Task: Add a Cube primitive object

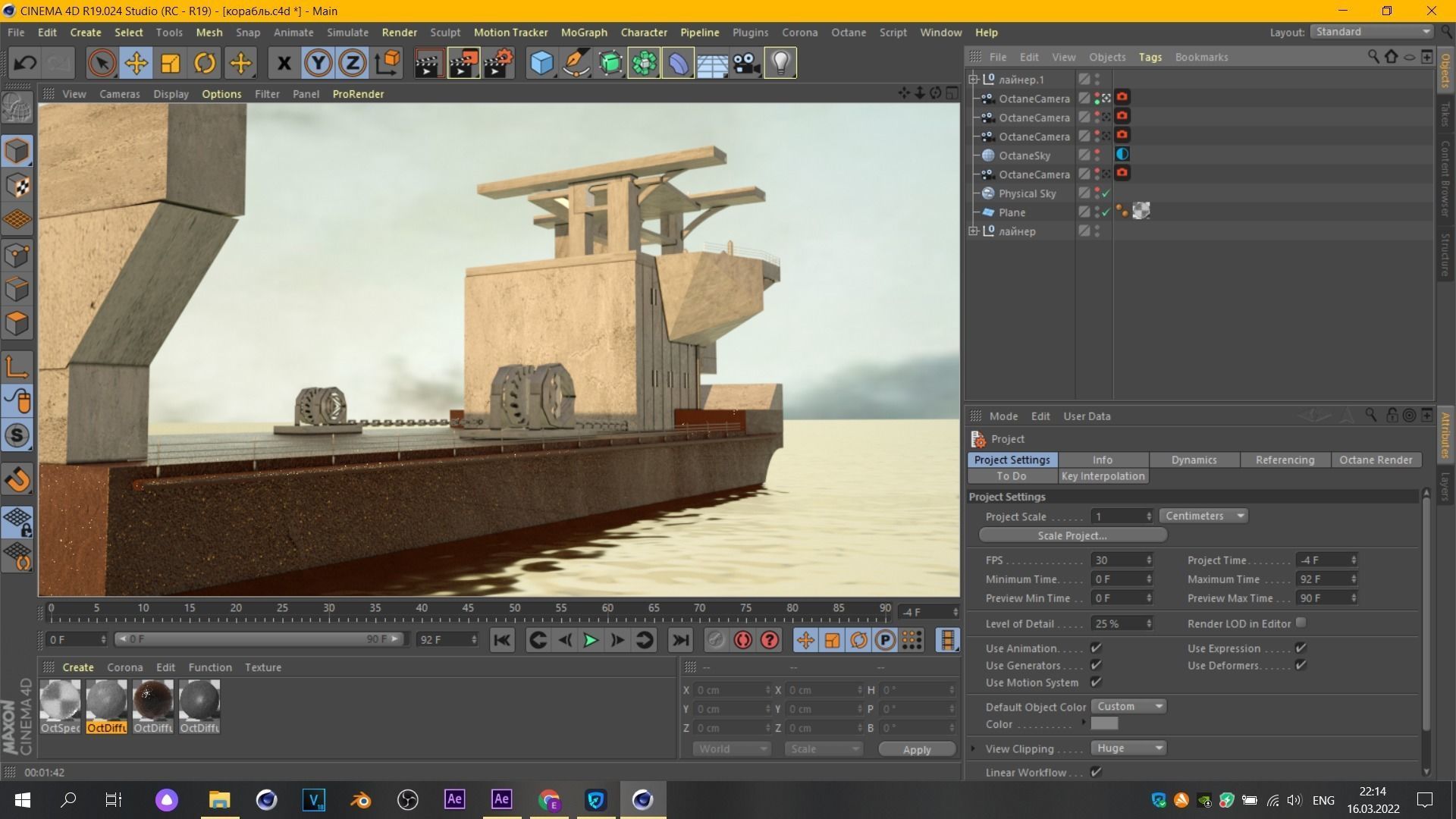Action: 542,63
